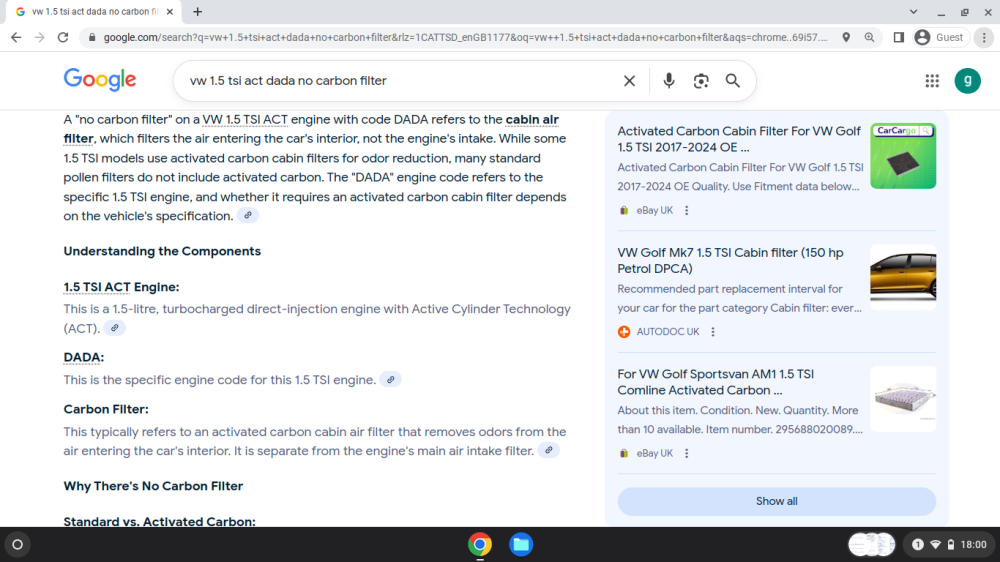Open source link after Carbon Filter description
Viewport: 1000px width, 562px height.
[x=548, y=450]
